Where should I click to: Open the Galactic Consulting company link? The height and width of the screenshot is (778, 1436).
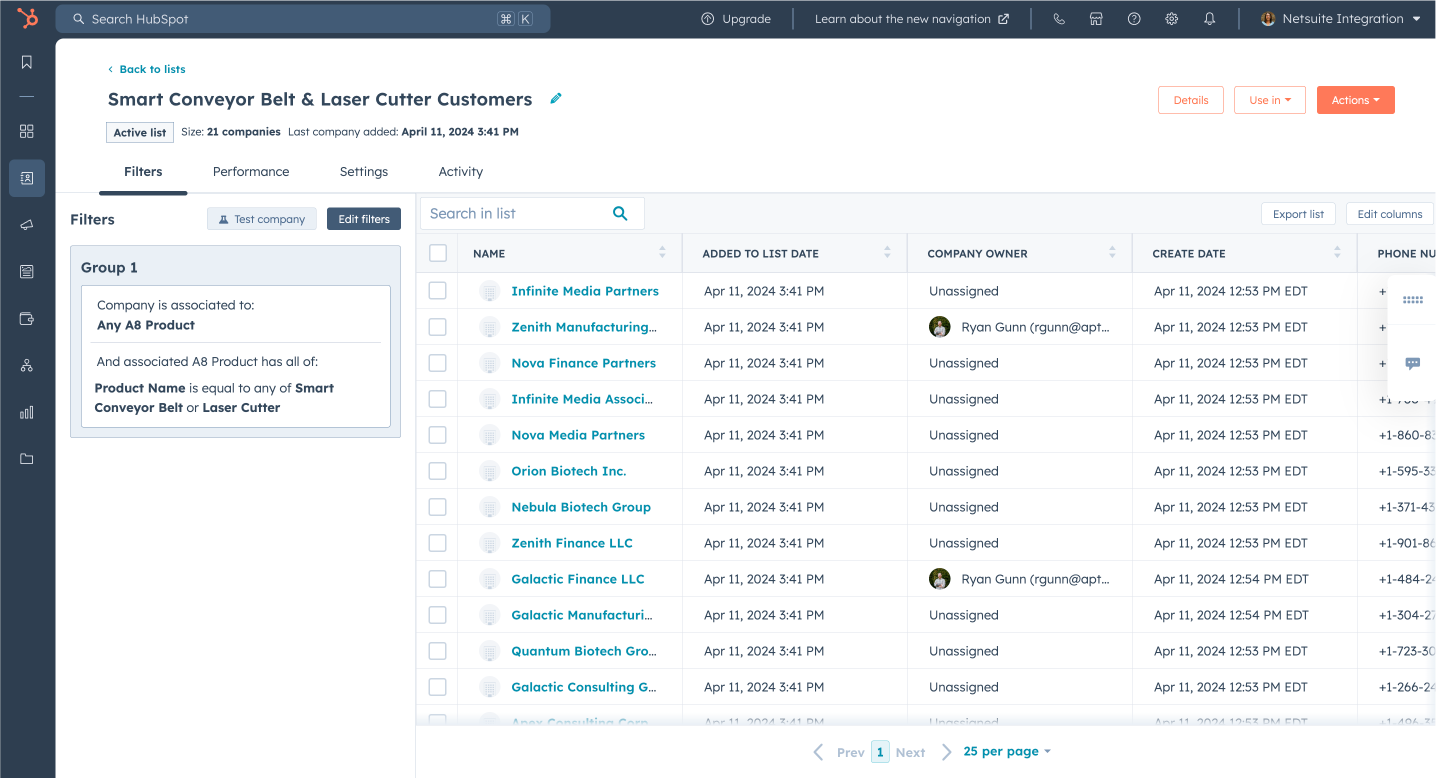click(x=584, y=687)
